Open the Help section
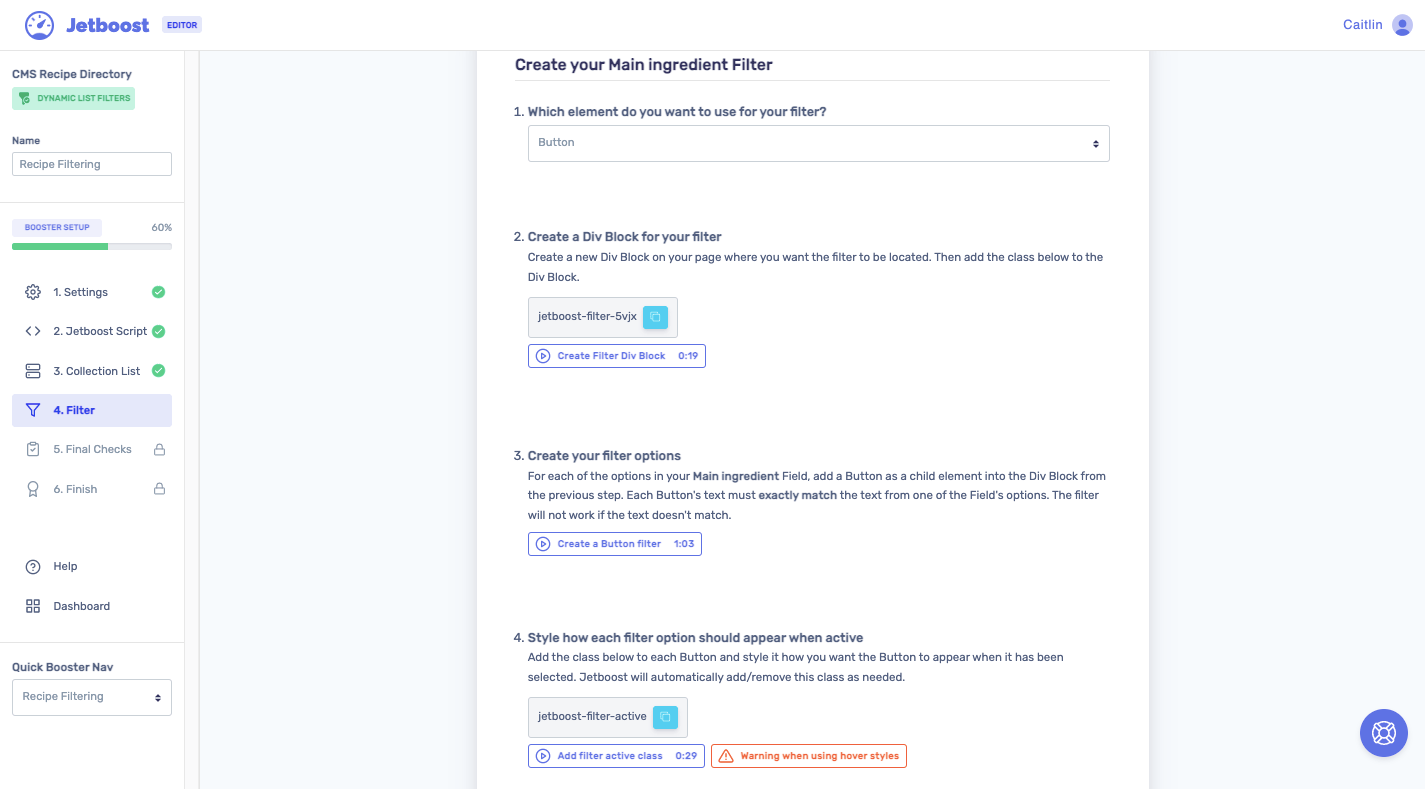 64,566
